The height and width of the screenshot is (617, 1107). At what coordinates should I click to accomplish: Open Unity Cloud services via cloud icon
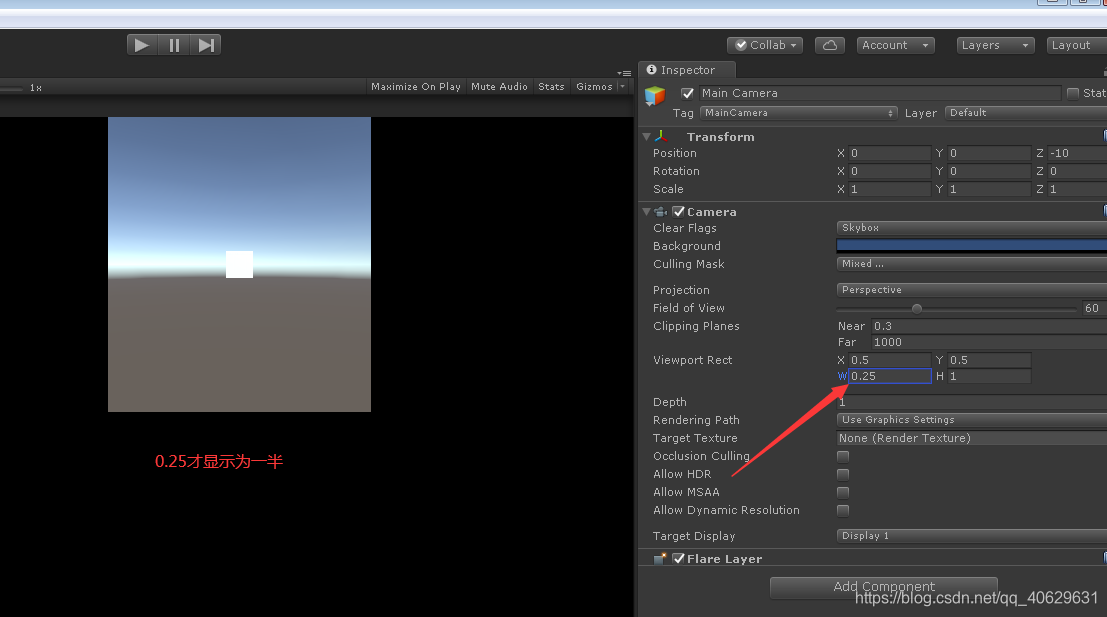(x=829, y=44)
